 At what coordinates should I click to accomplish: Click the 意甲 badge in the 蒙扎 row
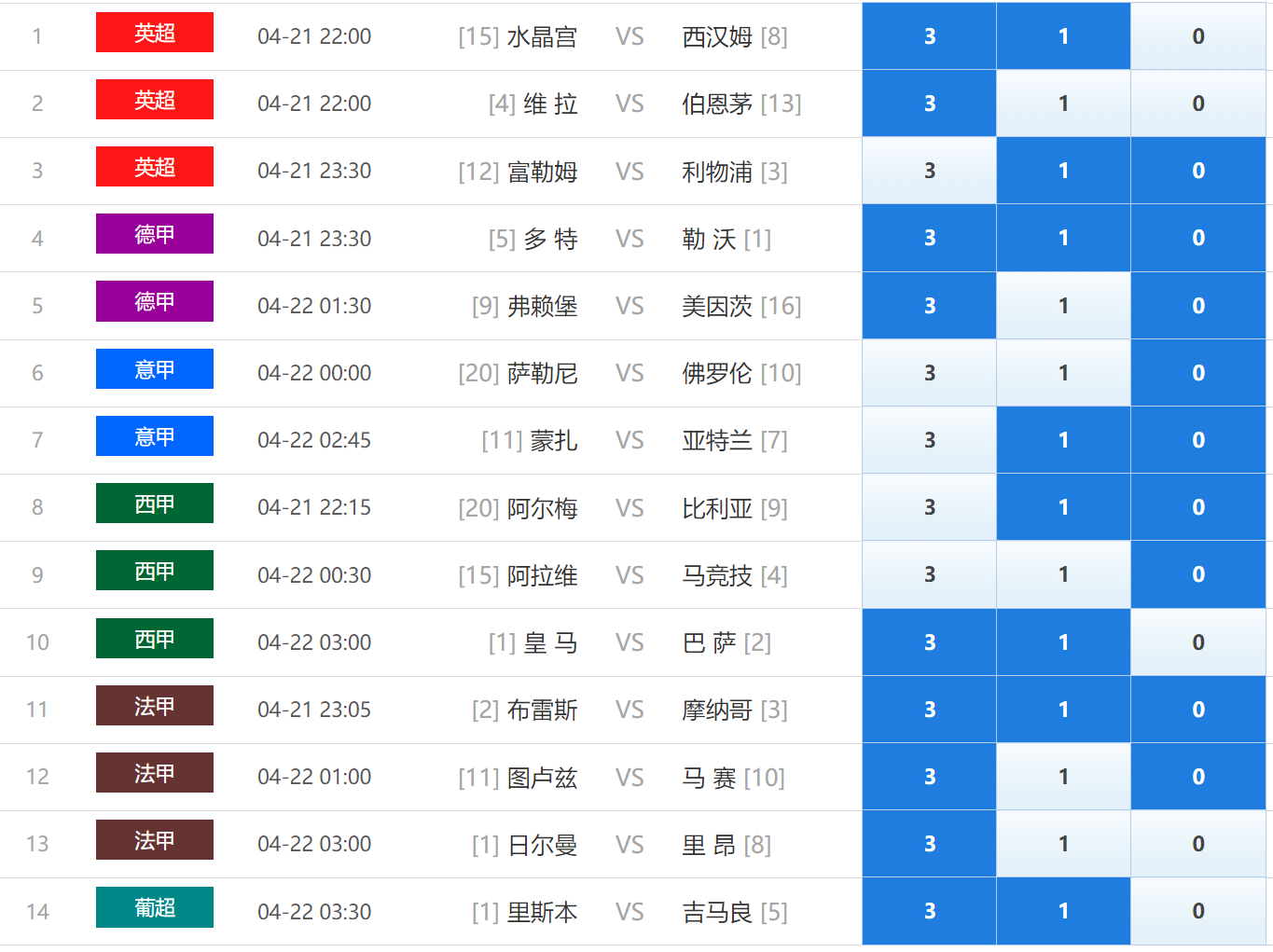click(155, 436)
